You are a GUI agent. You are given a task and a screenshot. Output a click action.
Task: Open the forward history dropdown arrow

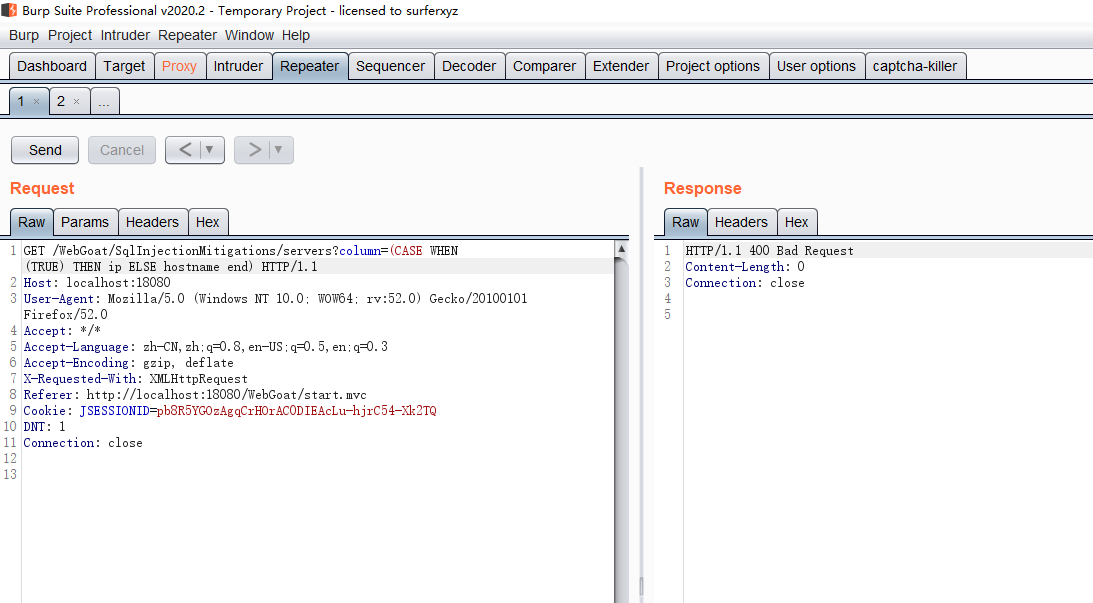click(278, 150)
